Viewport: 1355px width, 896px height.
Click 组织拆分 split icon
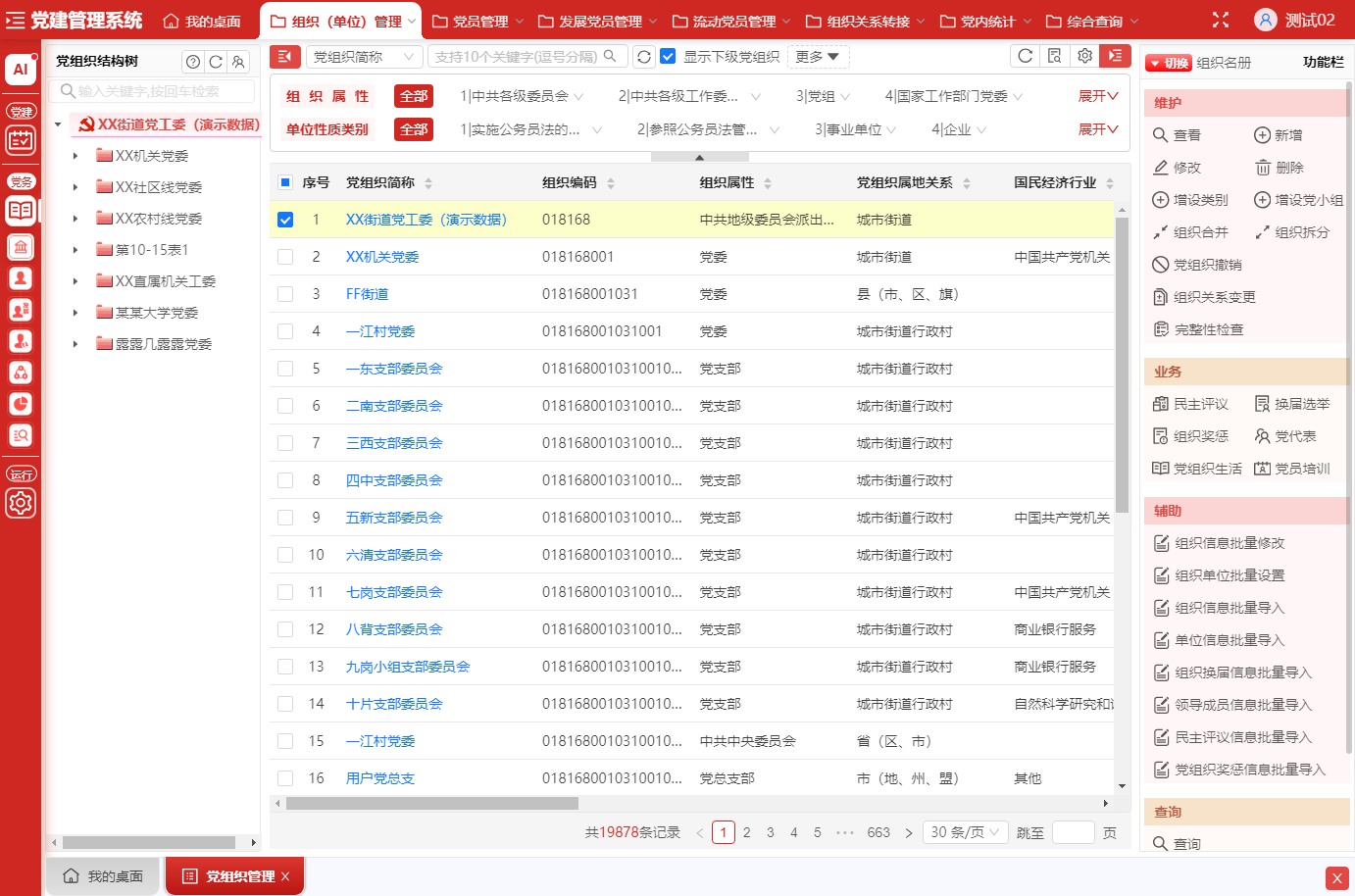[1263, 232]
